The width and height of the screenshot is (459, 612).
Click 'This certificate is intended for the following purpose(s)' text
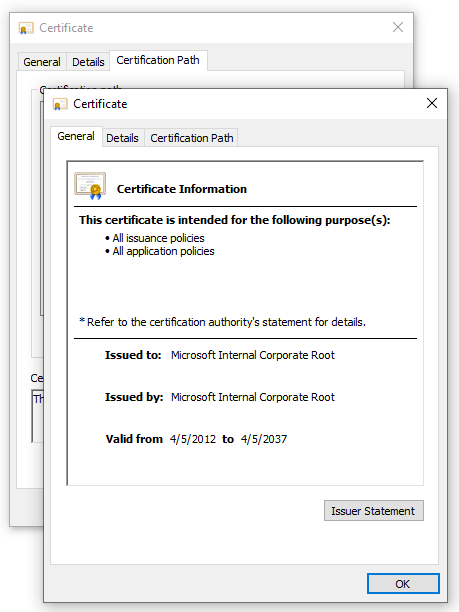click(235, 220)
